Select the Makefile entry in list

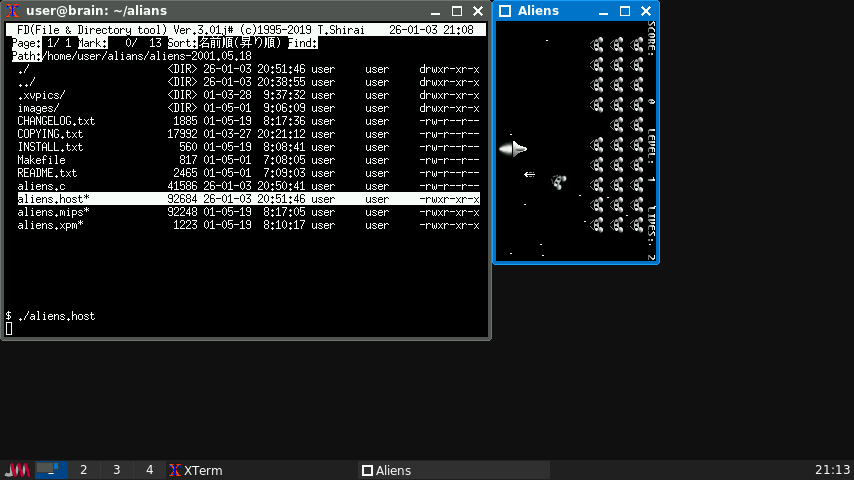41,160
